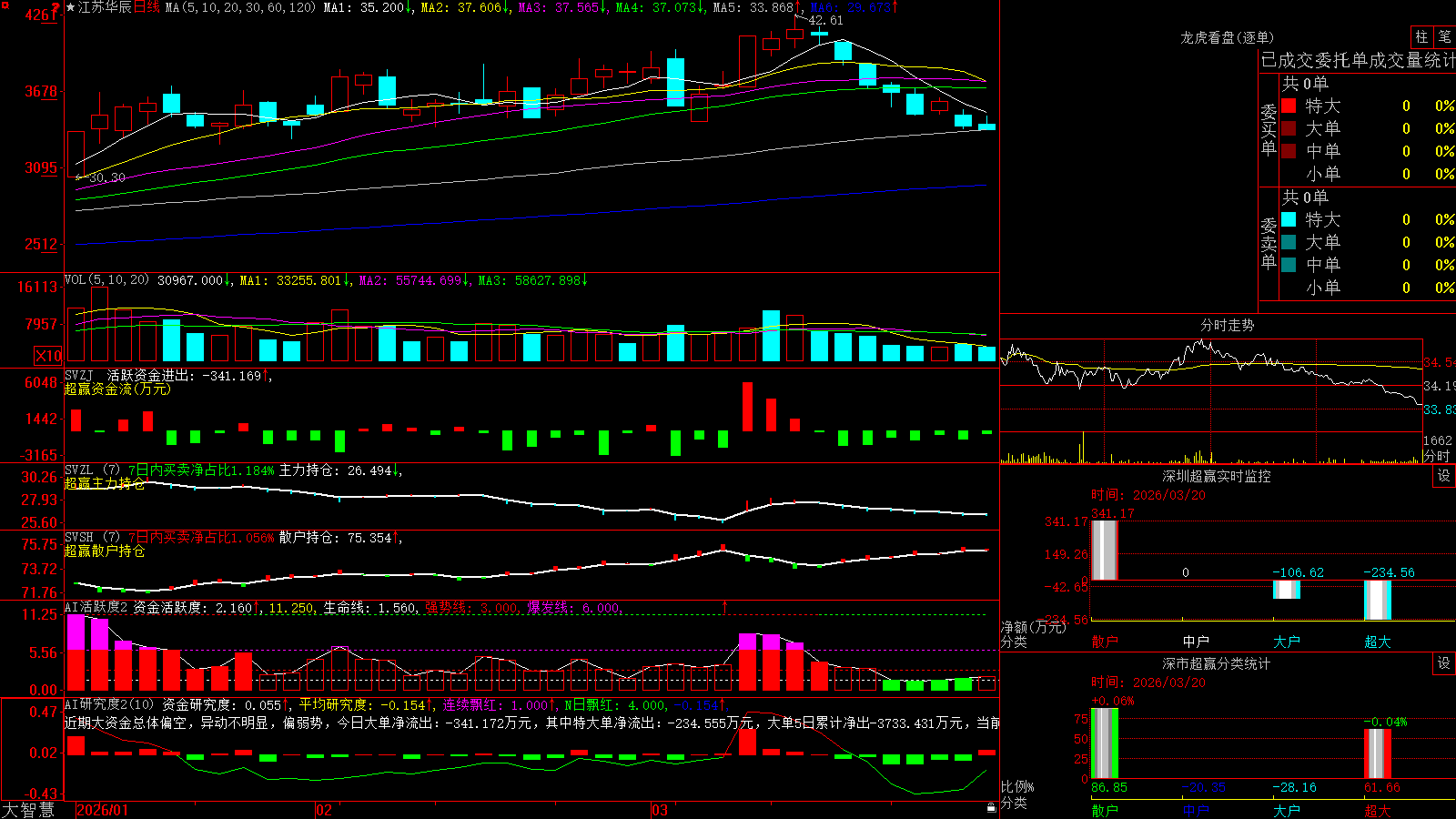
Task: Click the SVSH (7) indicator name
Action: tap(92, 538)
